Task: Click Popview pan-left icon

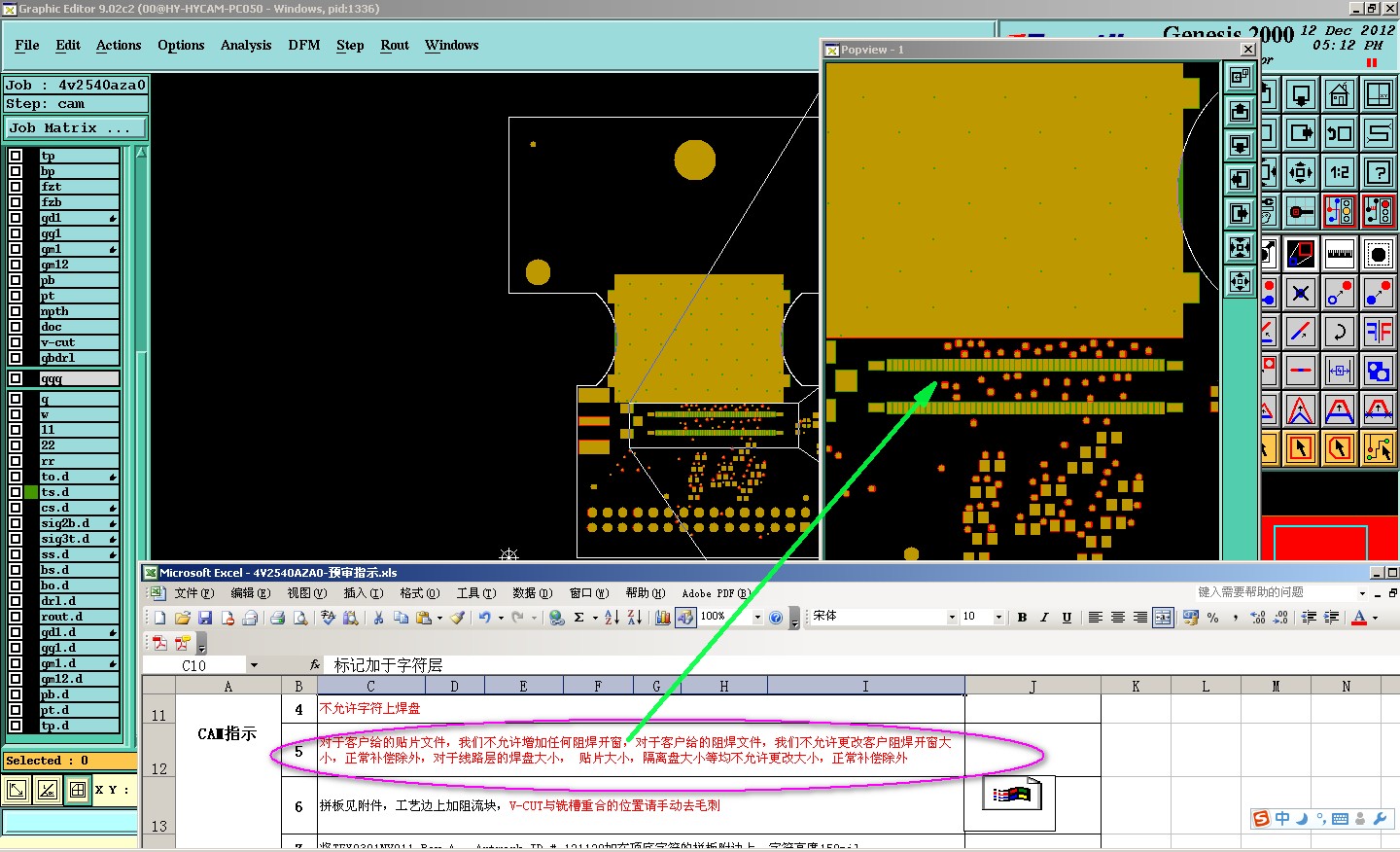Action: pos(1240,179)
